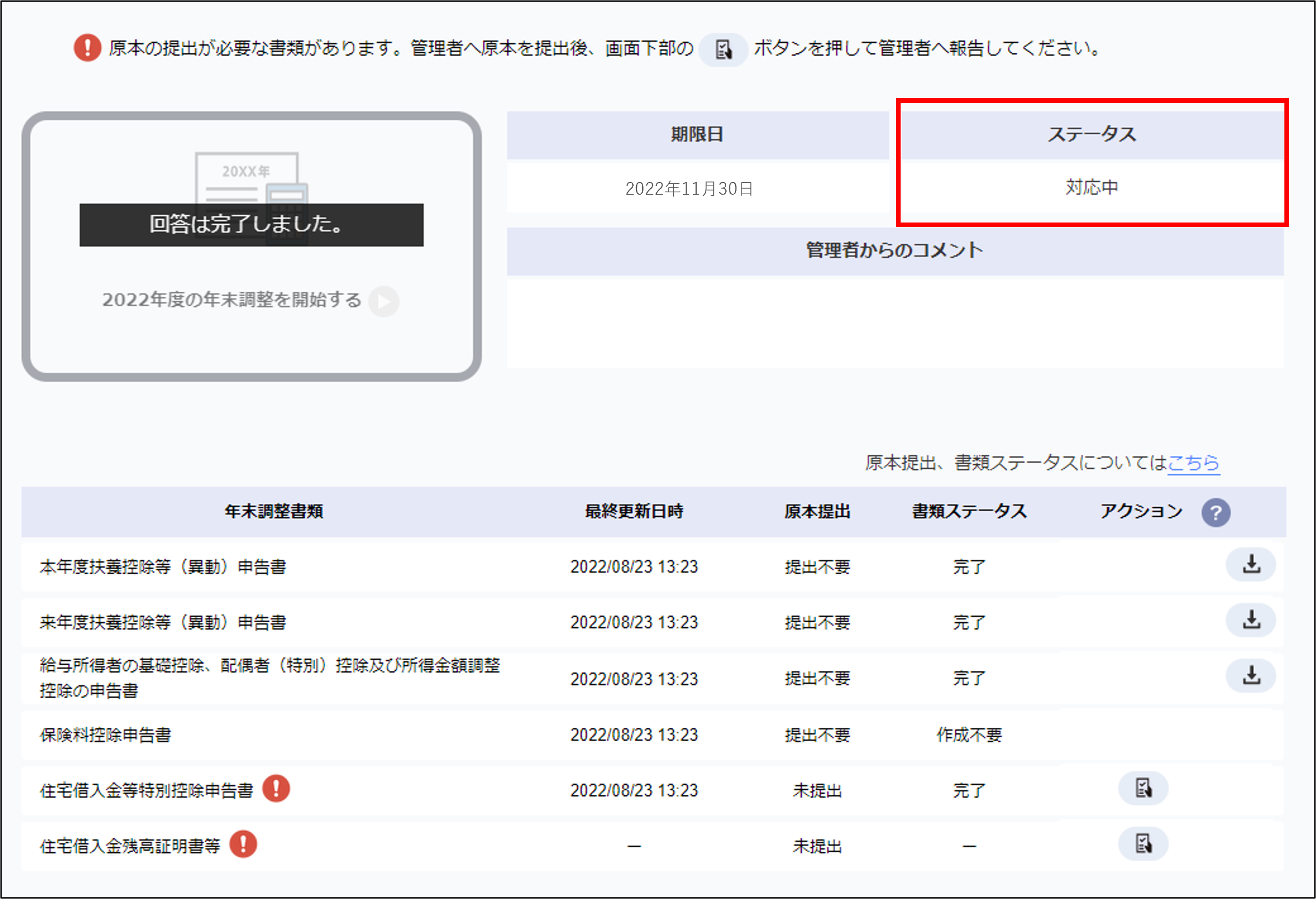Report original submission for 住宅借入金等特別控除申告書
The width and height of the screenshot is (1316, 899).
[1143, 789]
